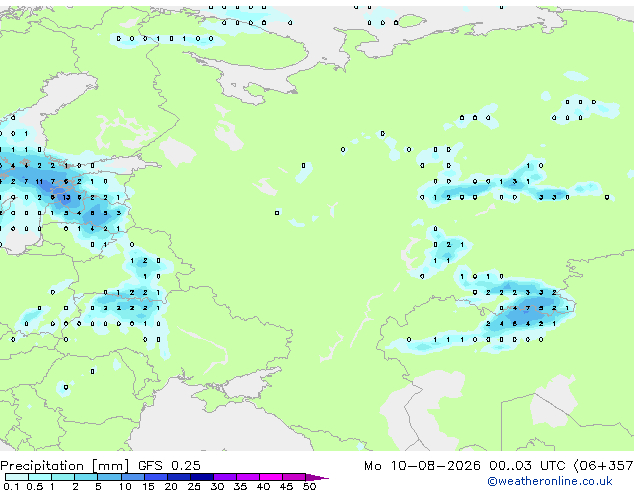Viewport: 634px width, 490px height.
Task: Click the legend label '30'
Action: 217,486
